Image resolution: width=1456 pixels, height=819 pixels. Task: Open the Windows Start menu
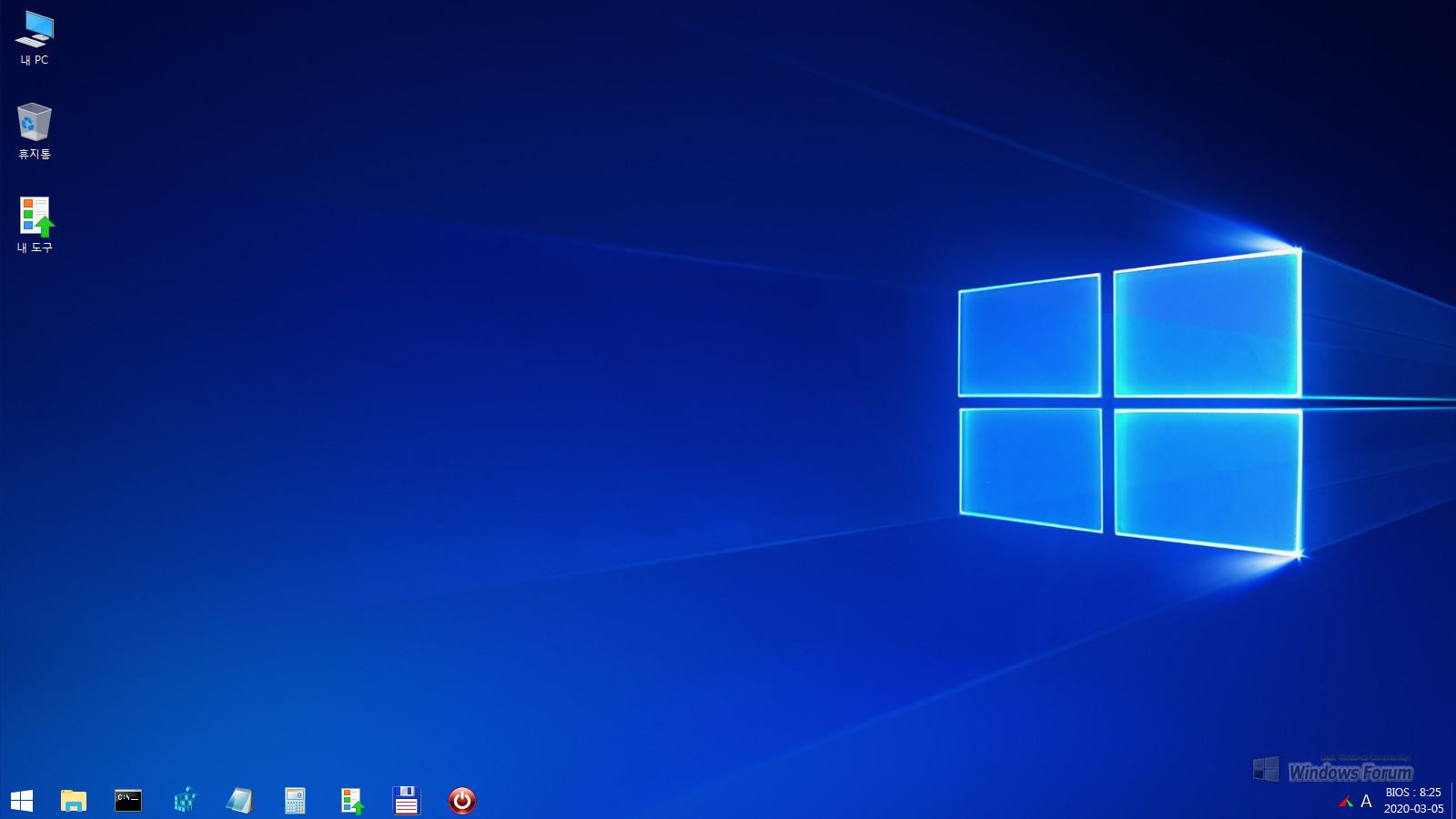(x=22, y=801)
